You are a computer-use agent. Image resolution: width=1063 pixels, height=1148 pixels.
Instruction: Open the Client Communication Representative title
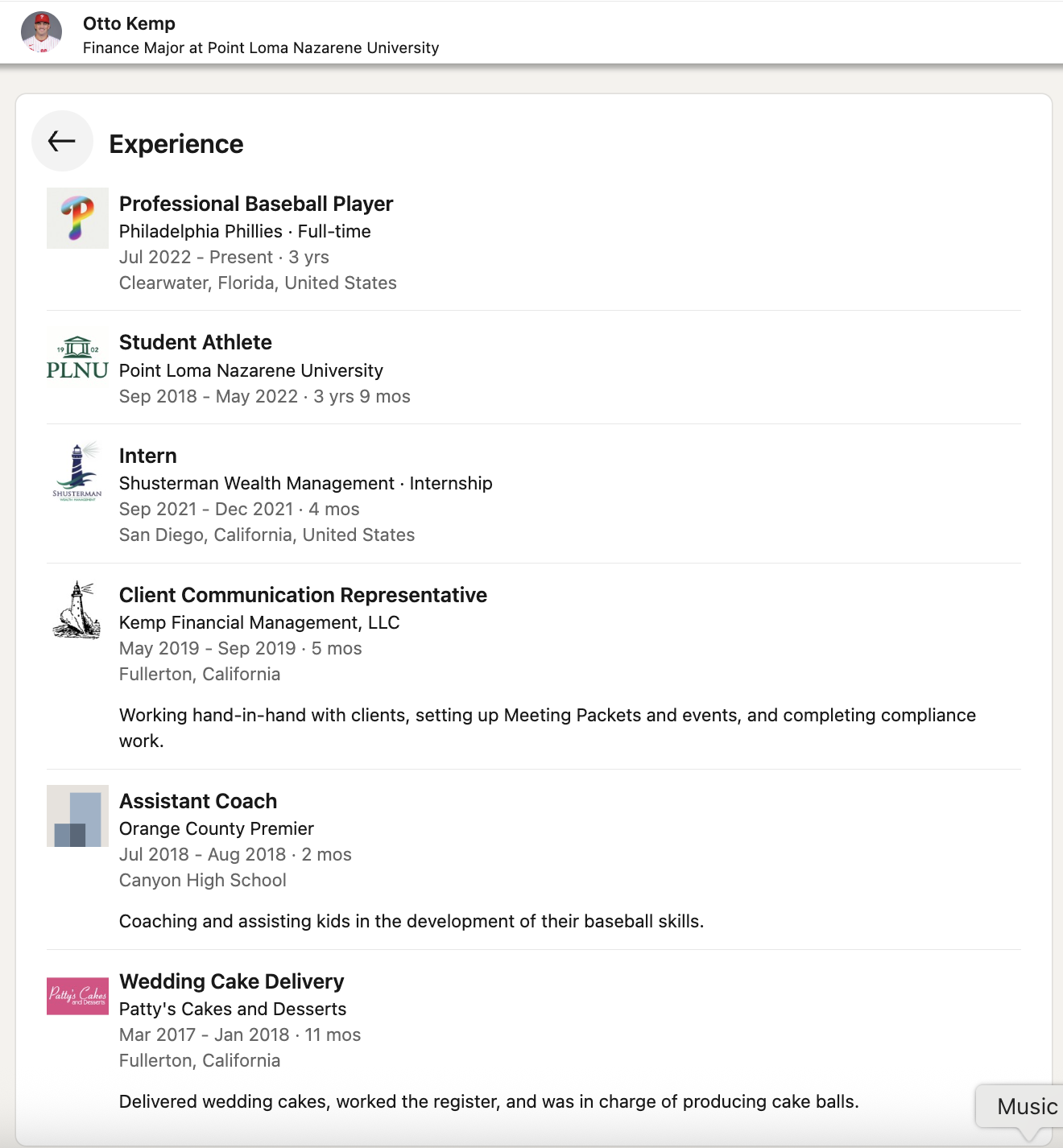click(x=303, y=595)
